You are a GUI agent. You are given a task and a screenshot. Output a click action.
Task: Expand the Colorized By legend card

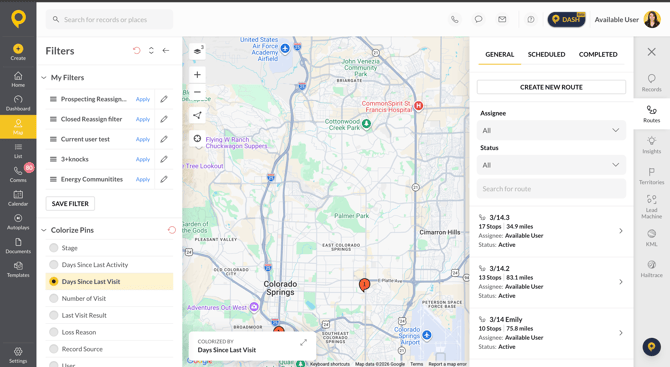303,342
